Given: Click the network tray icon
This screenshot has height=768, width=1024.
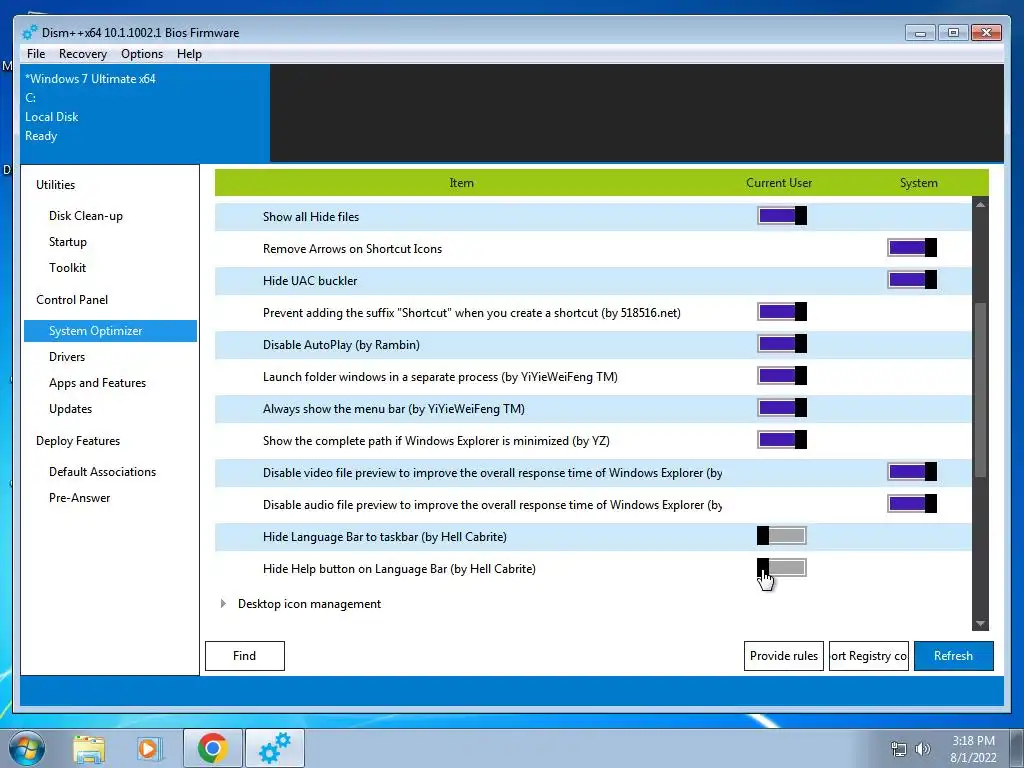Looking at the screenshot, I should click(899, 749).
